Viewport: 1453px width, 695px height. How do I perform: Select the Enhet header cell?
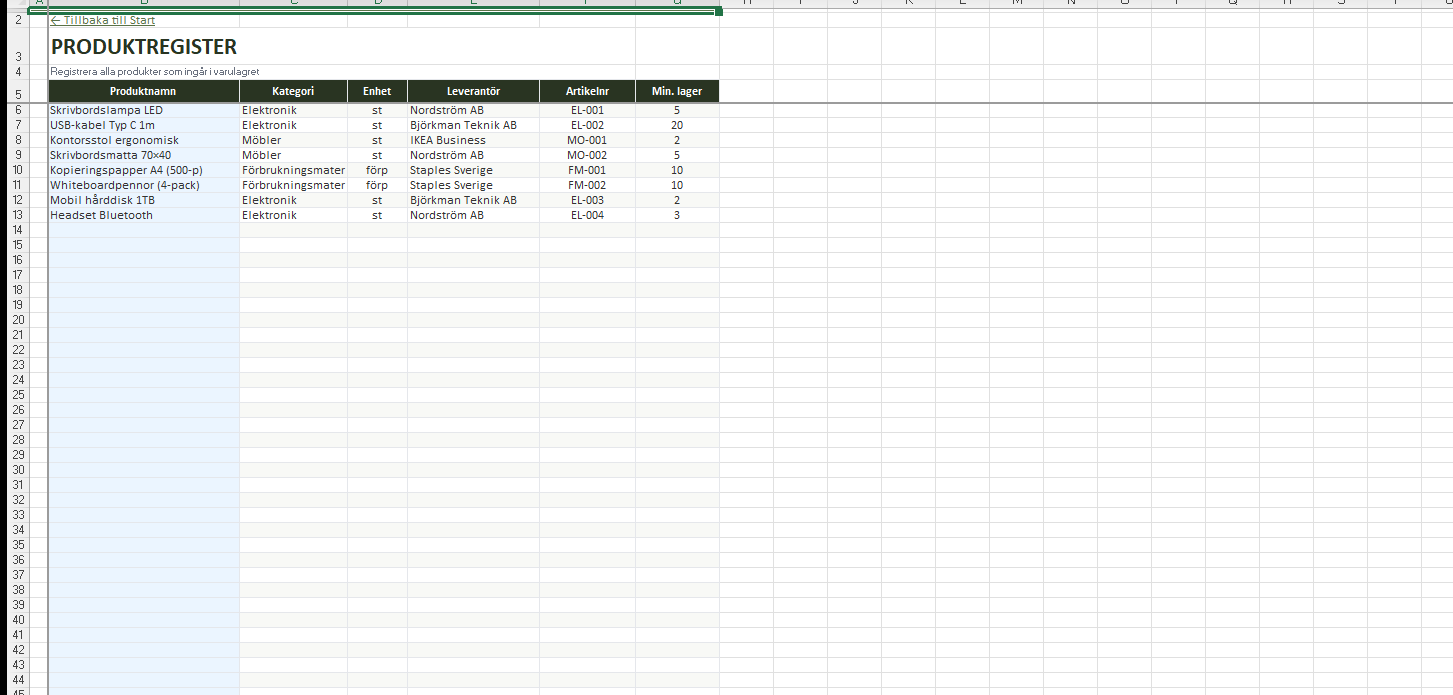377,91
